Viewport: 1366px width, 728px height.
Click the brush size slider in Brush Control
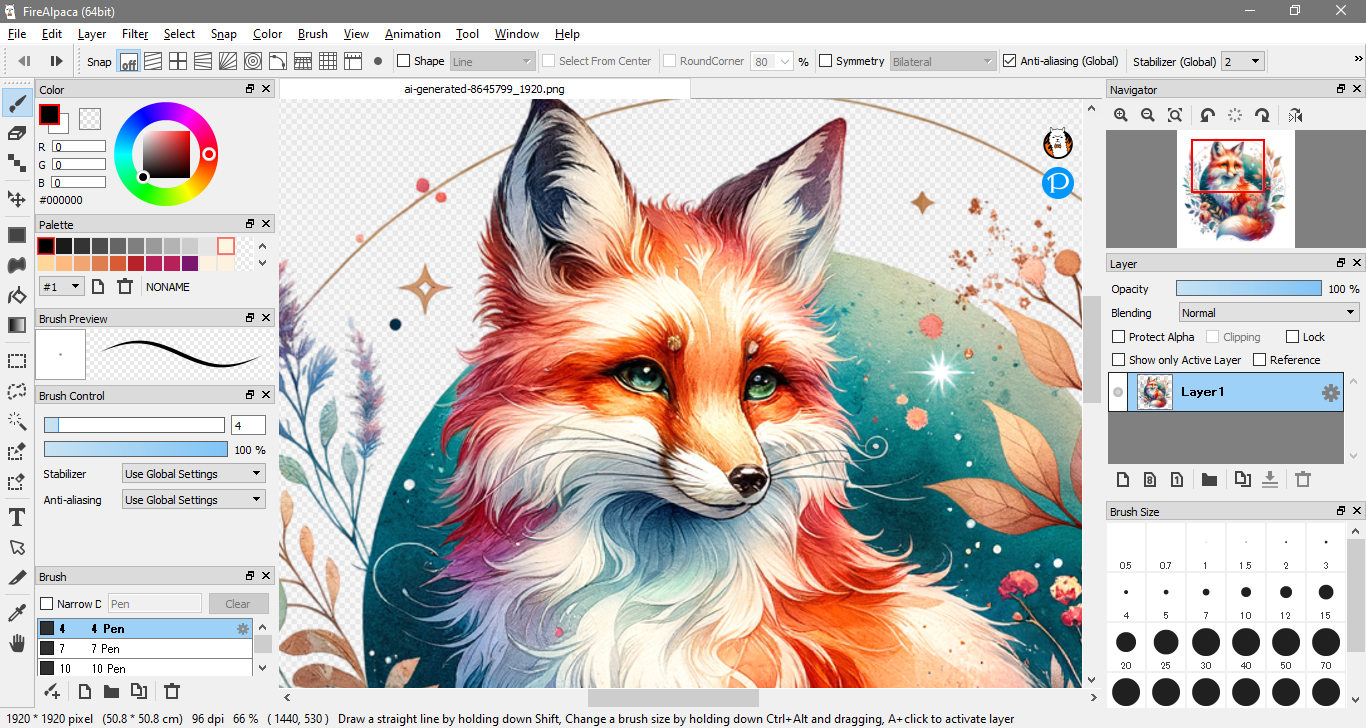[x=134, y=425]
